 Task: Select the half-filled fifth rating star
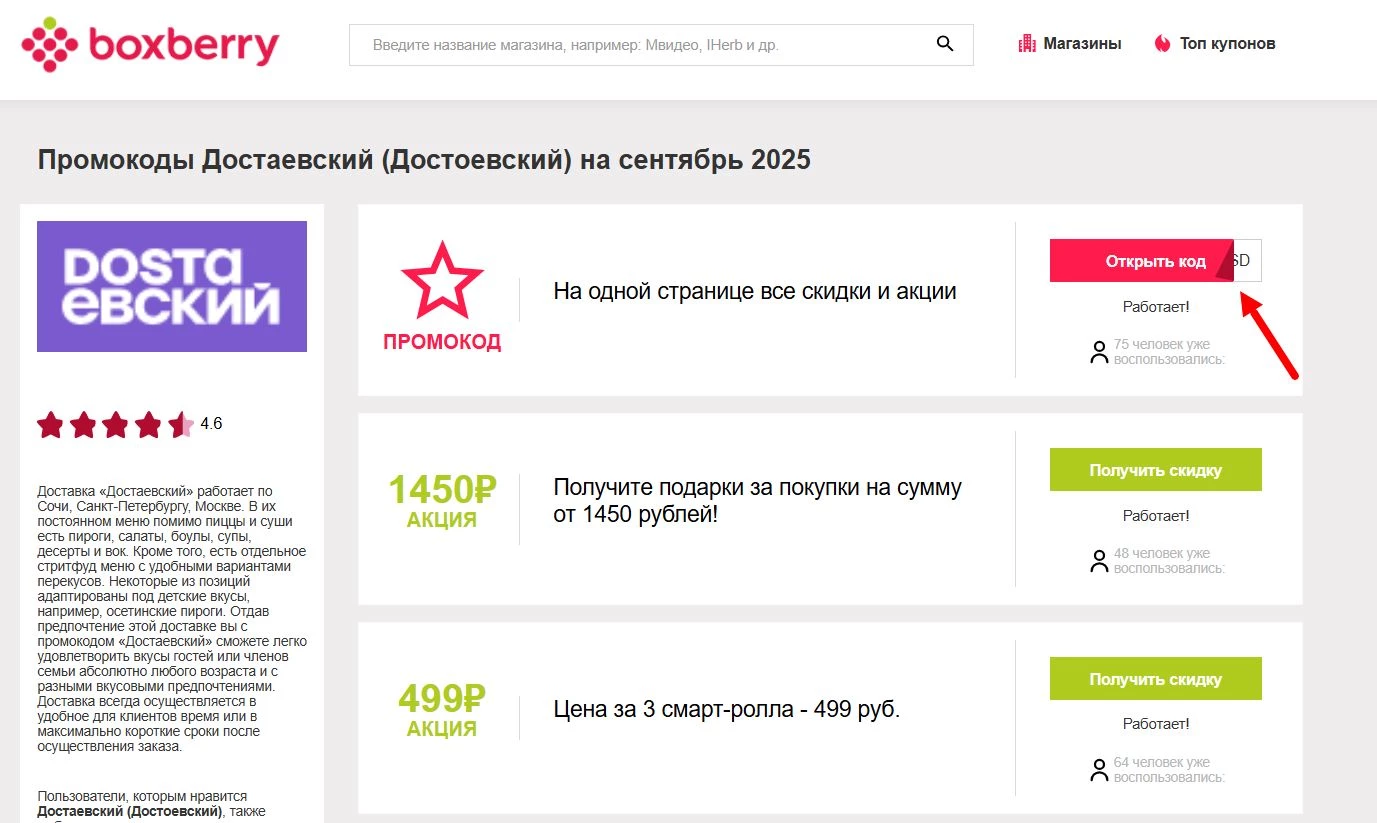pos(181,423)
